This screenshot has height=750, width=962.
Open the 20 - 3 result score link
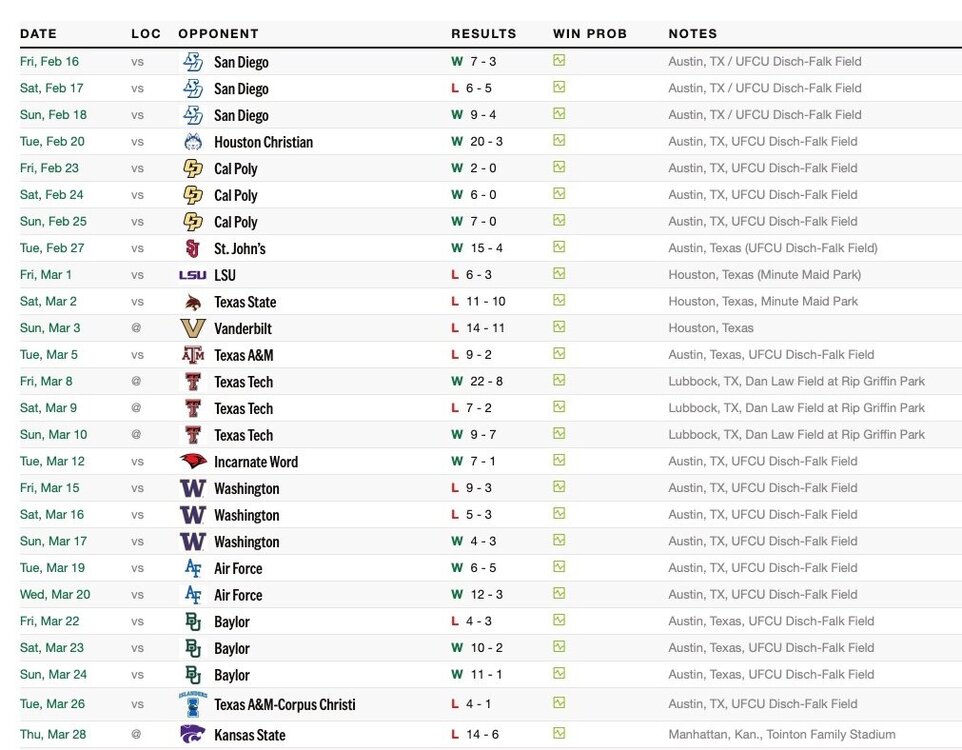(x=484, y=141)
